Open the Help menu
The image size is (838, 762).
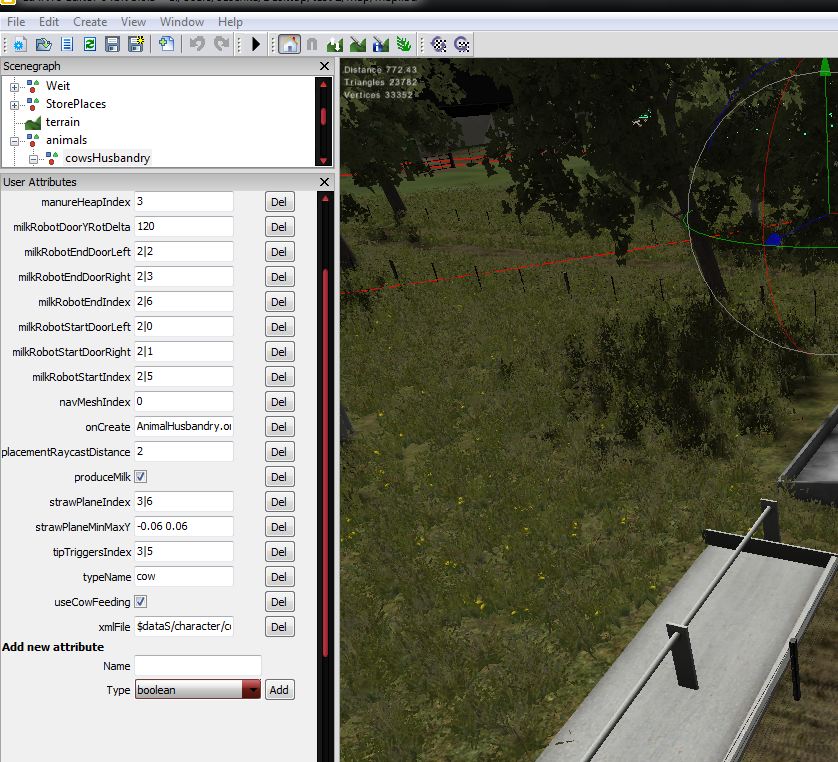point(230,22)
